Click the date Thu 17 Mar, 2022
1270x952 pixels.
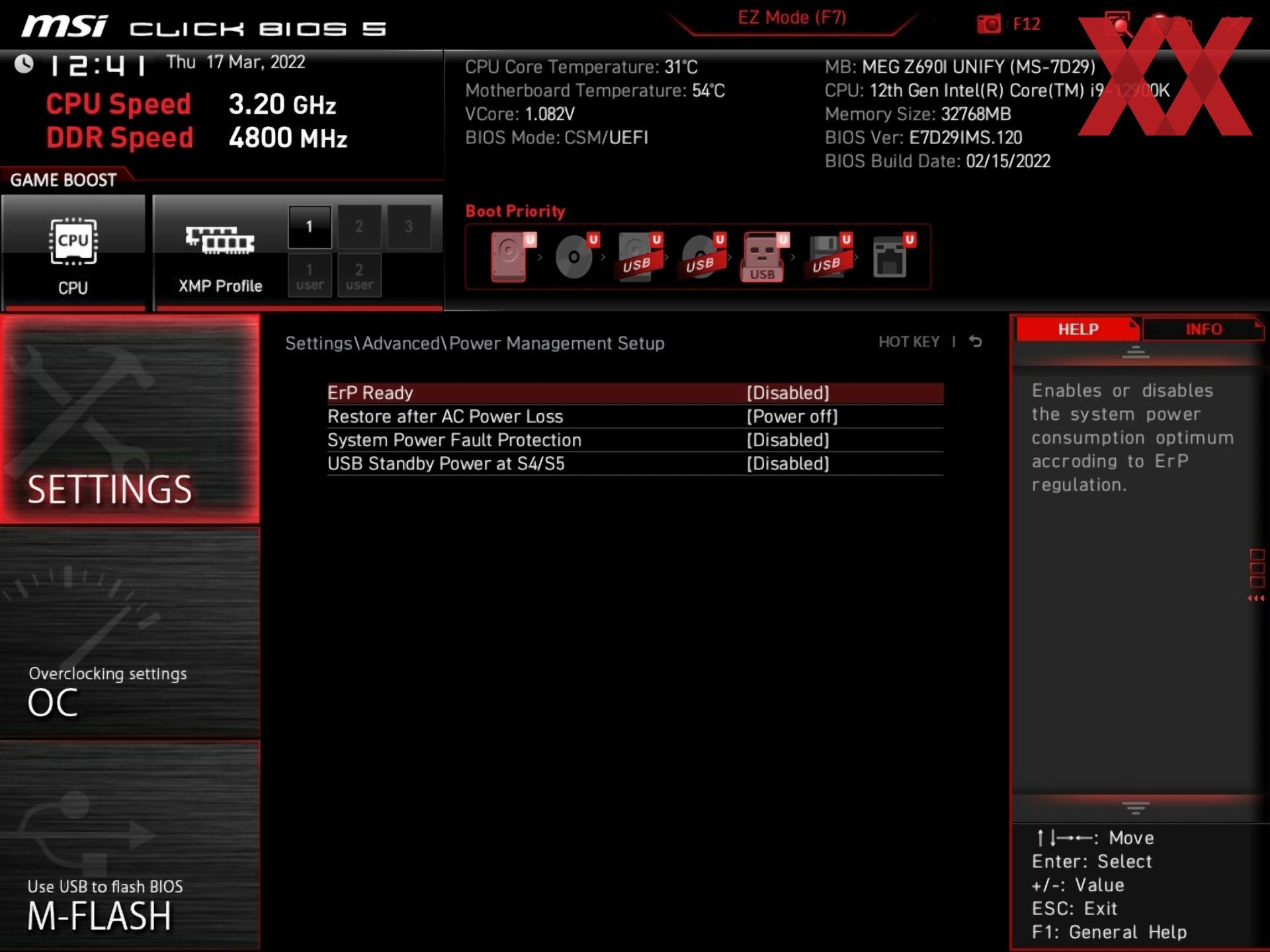pyautogui.click(x=235, y=62)
